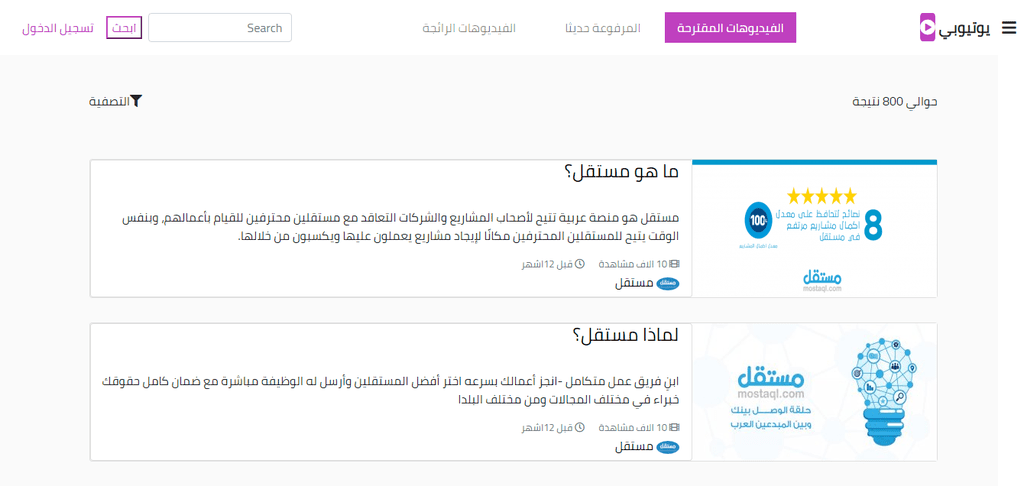Click the يوتيوبي site name text

pos(965,28)
